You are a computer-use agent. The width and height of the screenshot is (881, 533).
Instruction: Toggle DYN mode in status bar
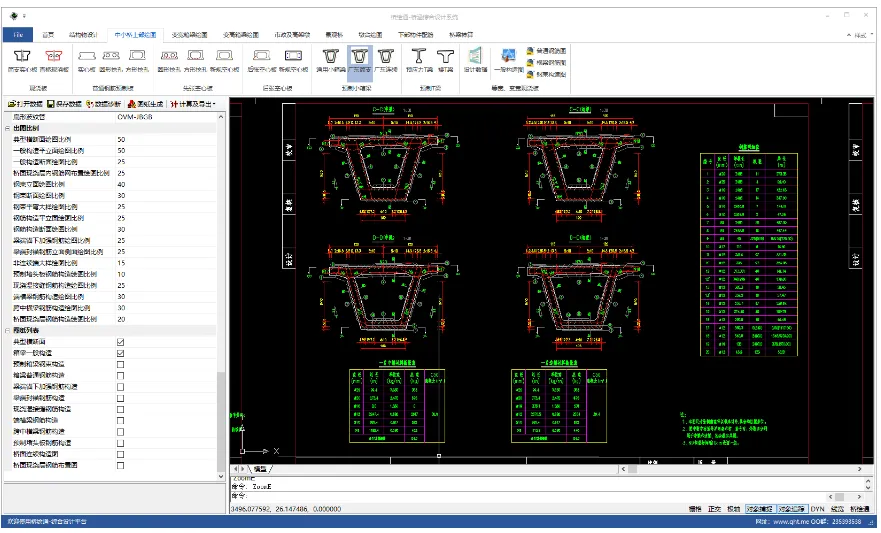(x=817, y=509)
